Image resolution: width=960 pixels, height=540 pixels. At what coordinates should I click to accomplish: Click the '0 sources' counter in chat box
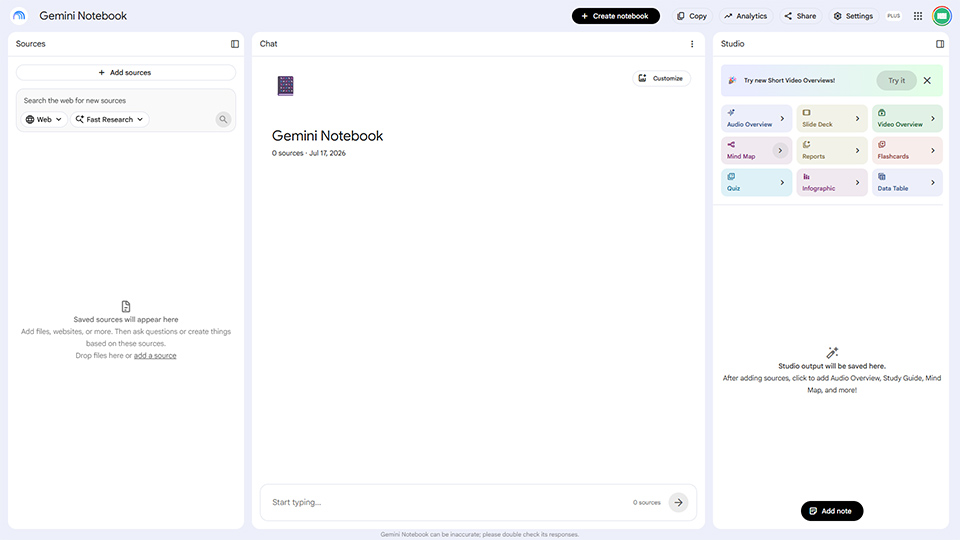(x=647, y=503)
